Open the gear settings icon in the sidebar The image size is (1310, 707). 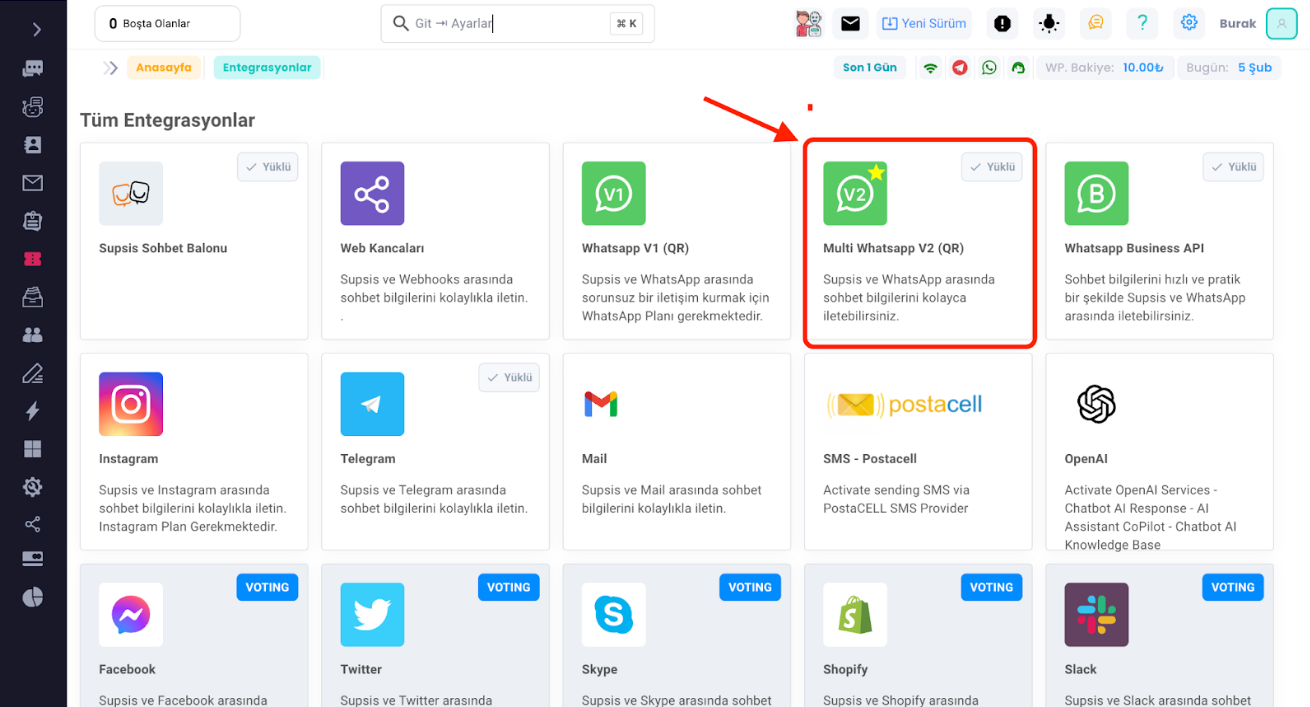click(33, 487)
